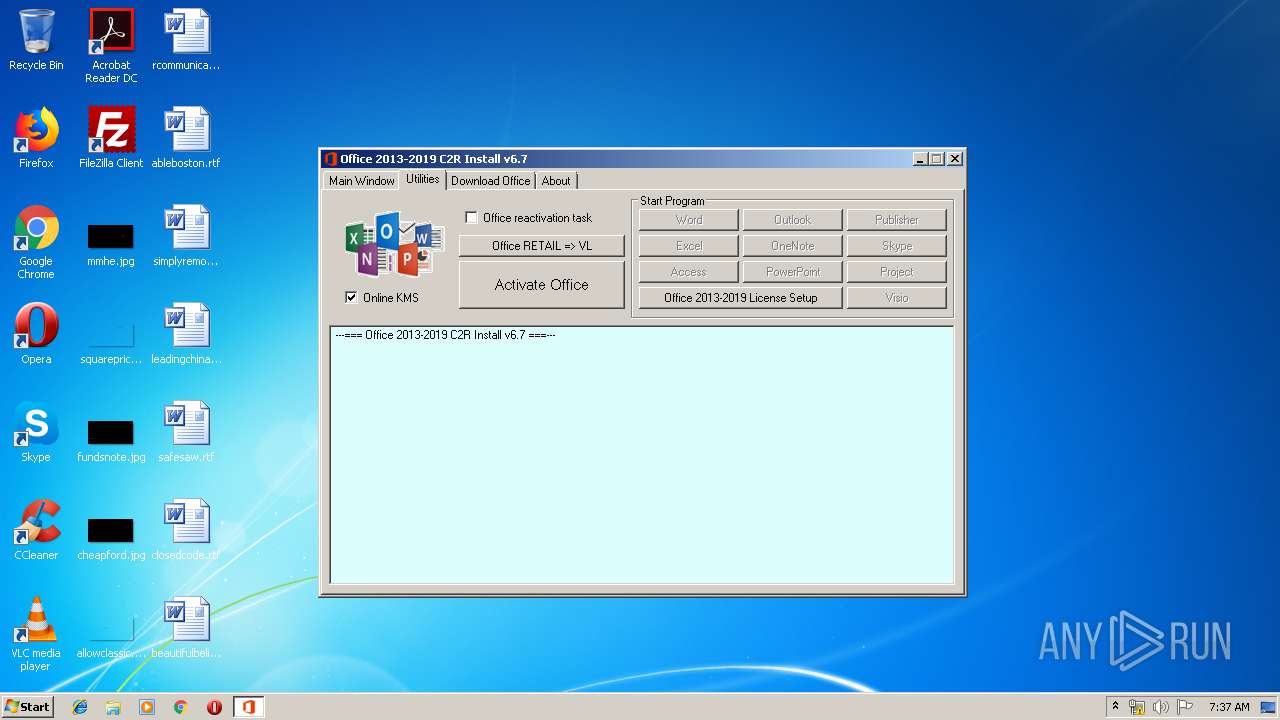Click the PowerPoint start button
This screenshot has height=720, width=1280.
pyautogui.click(x=793, y=272)
